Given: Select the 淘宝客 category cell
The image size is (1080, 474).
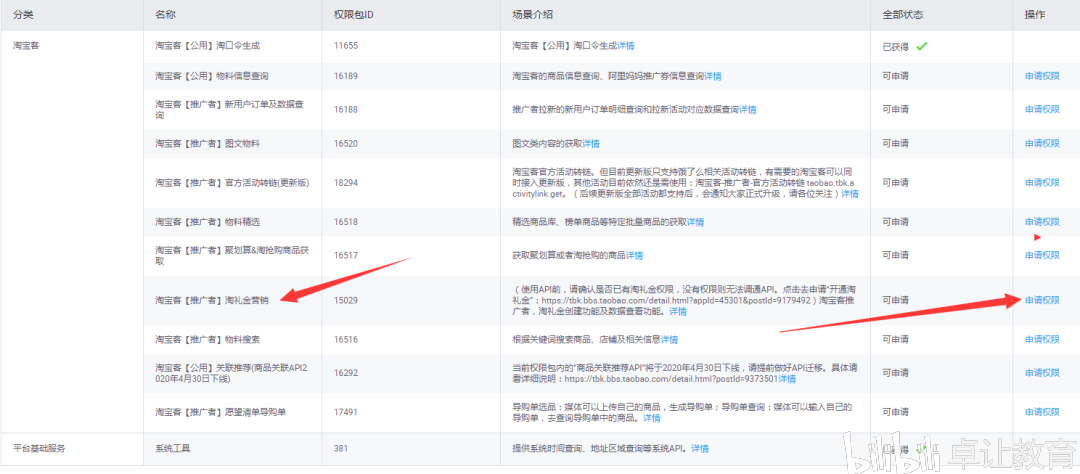Looking at the screenshot, I should [x=27, y=46].
